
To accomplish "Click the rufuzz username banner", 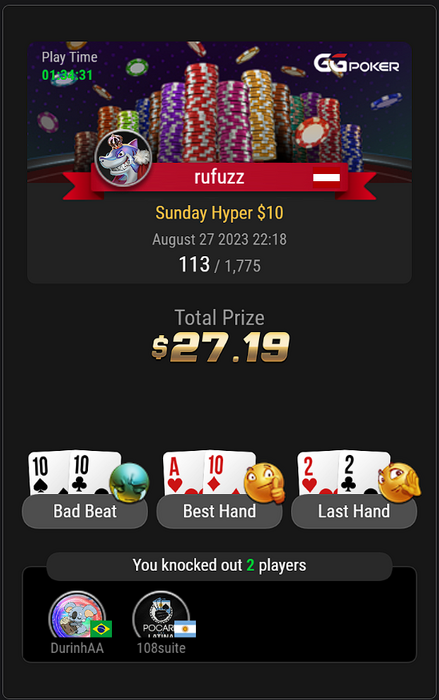I will (x=219, y=178).
